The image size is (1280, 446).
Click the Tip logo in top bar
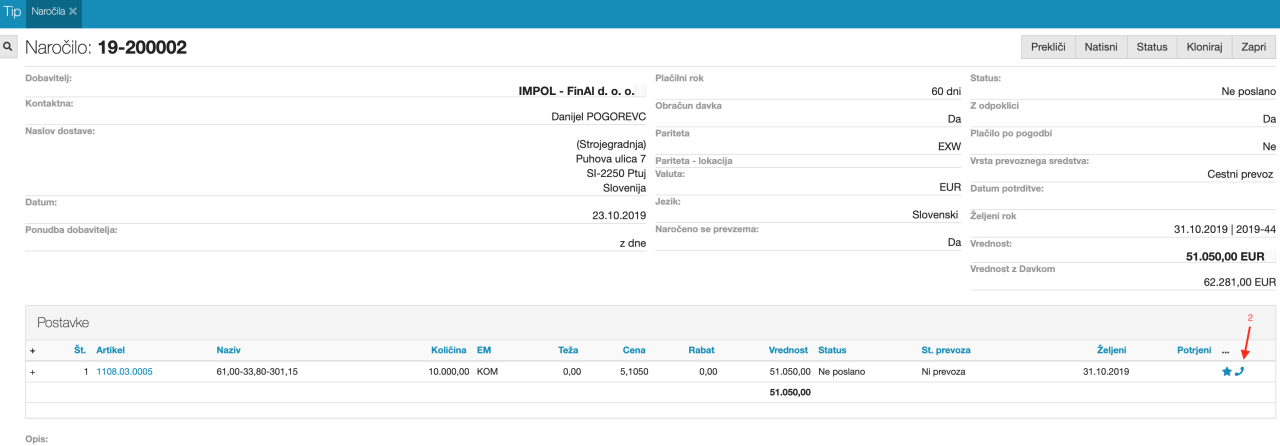[x=12, y=11]
